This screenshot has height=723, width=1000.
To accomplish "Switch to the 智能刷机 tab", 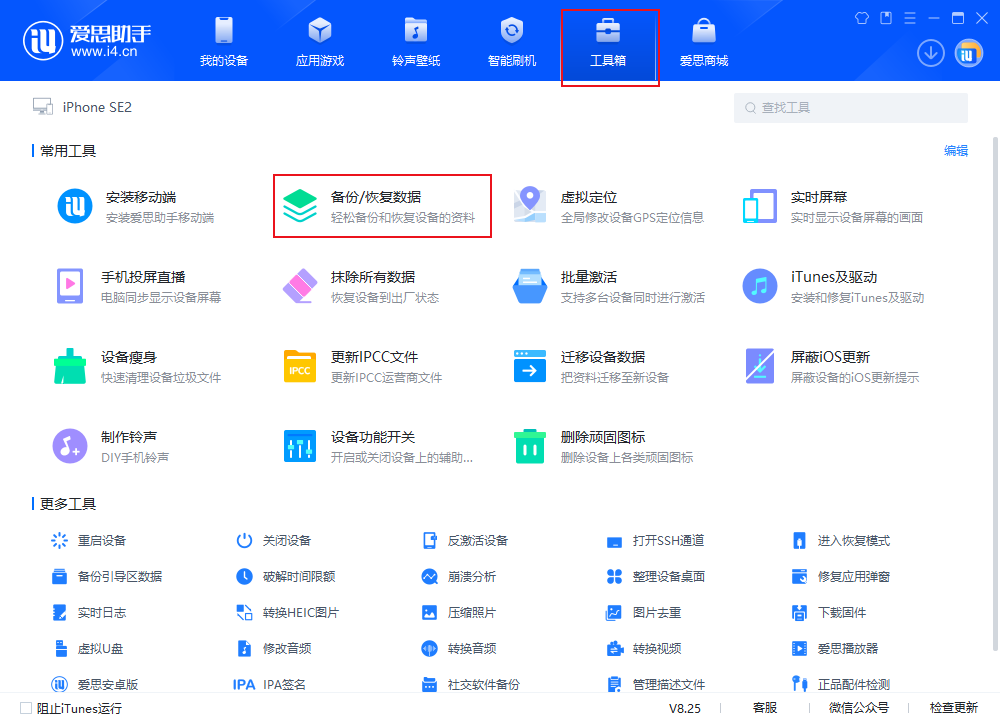I will click(511, 42).
